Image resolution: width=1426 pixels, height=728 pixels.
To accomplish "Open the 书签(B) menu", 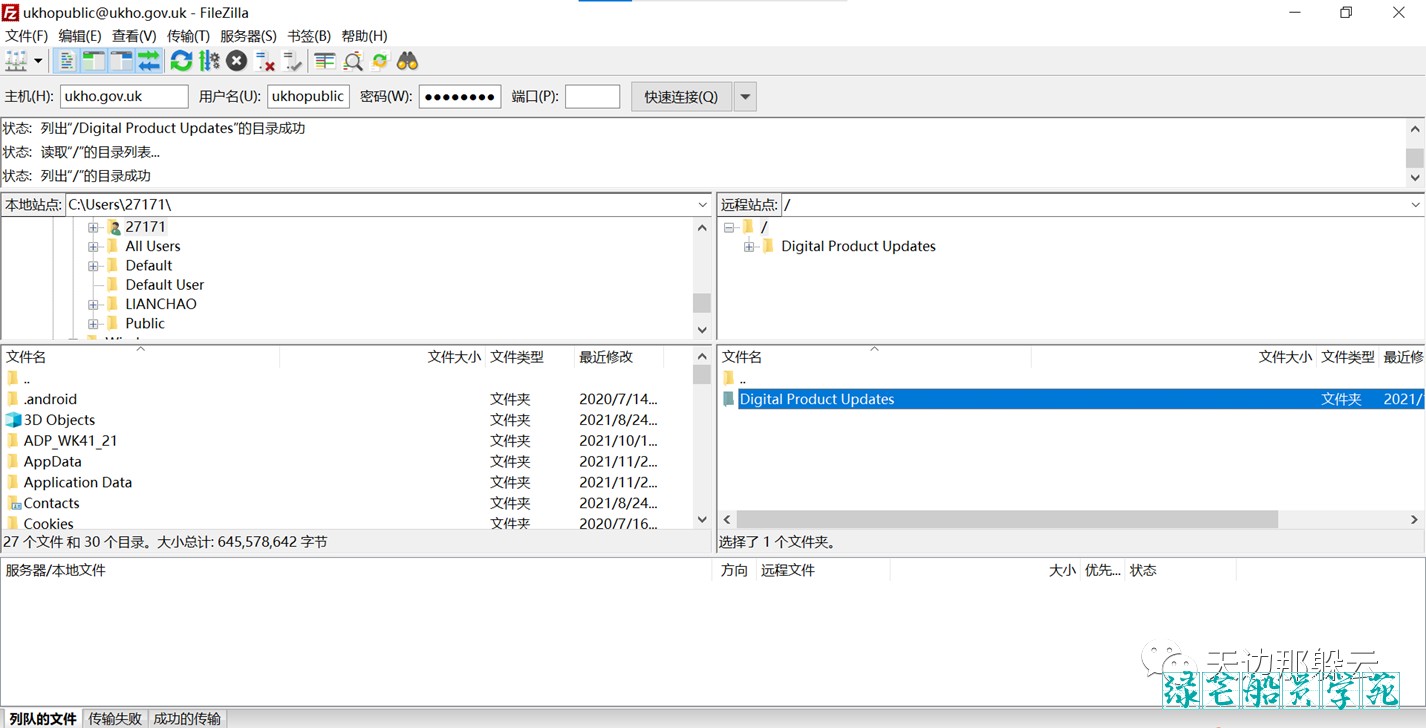I will click(x=309, y=36).
